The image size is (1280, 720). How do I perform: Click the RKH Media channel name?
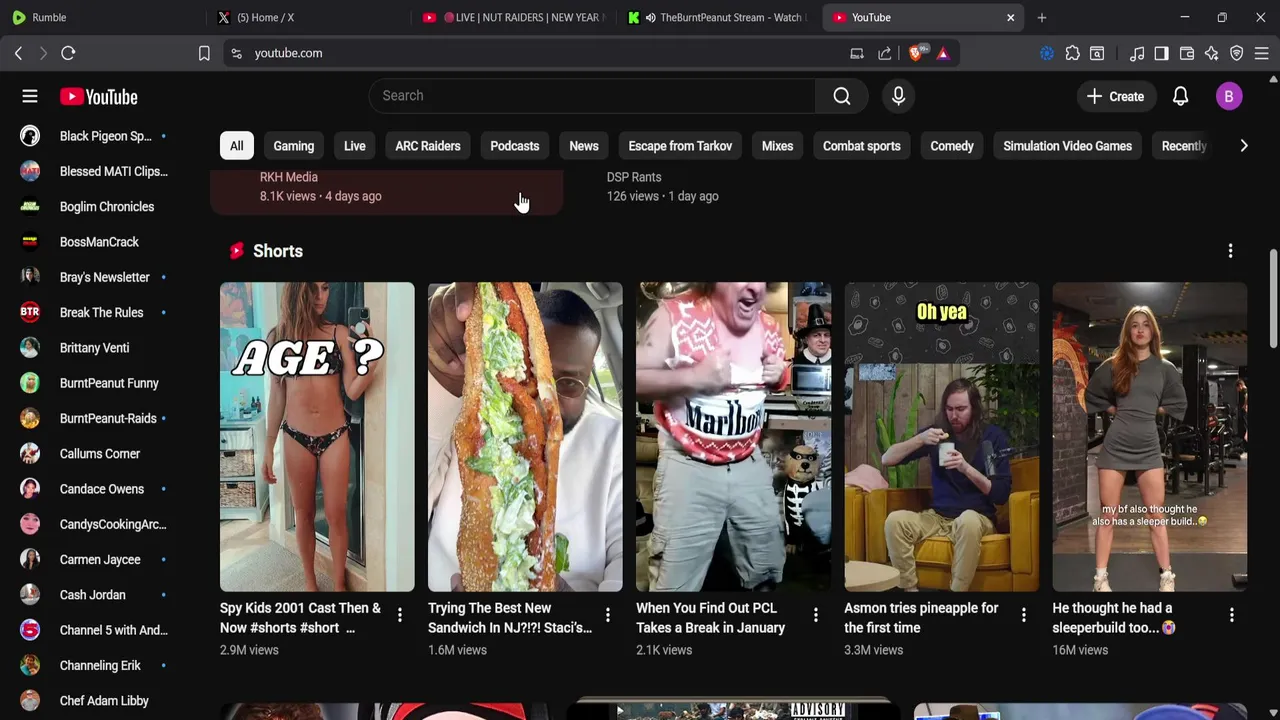(x=289, y=177)
